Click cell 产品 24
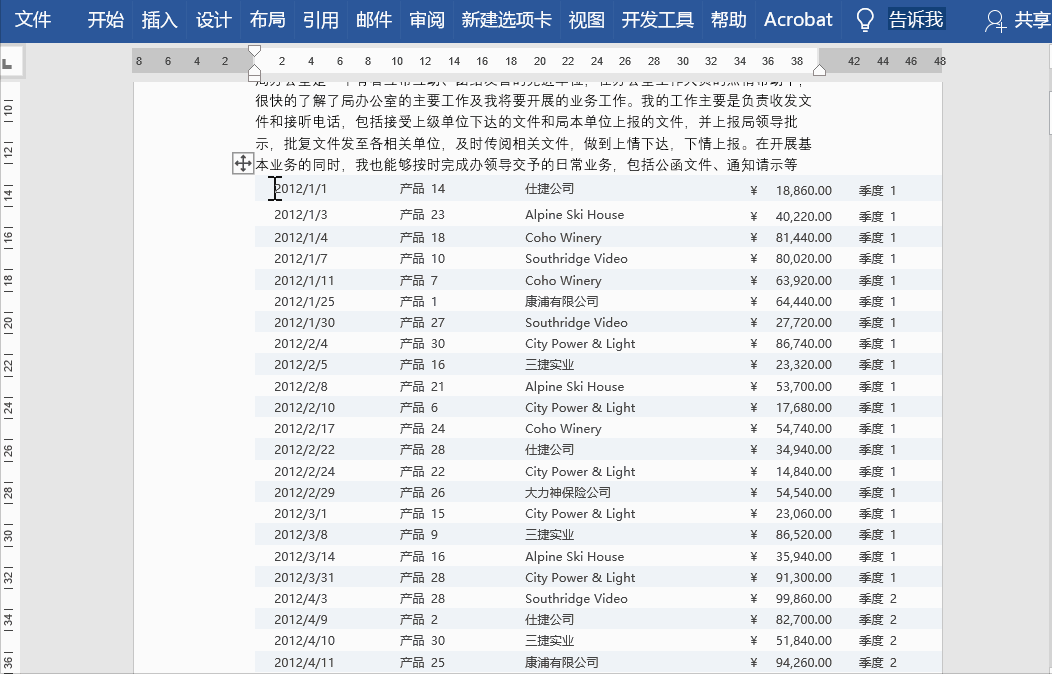 [422, 429]
